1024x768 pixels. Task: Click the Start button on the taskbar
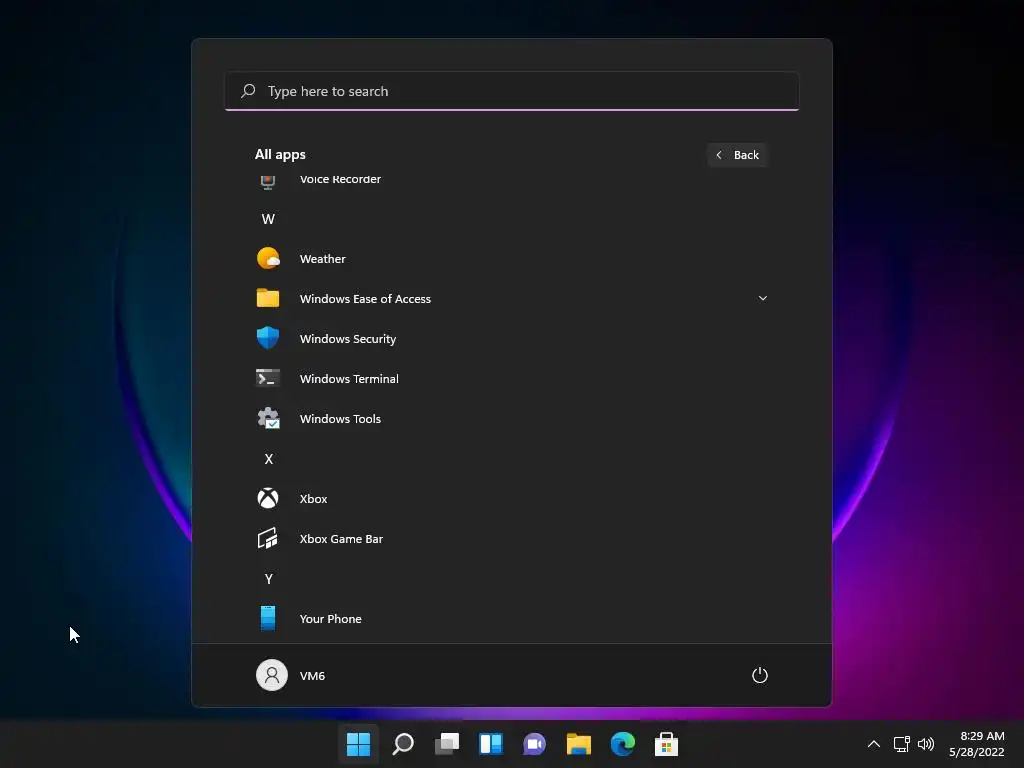point(359,744)
